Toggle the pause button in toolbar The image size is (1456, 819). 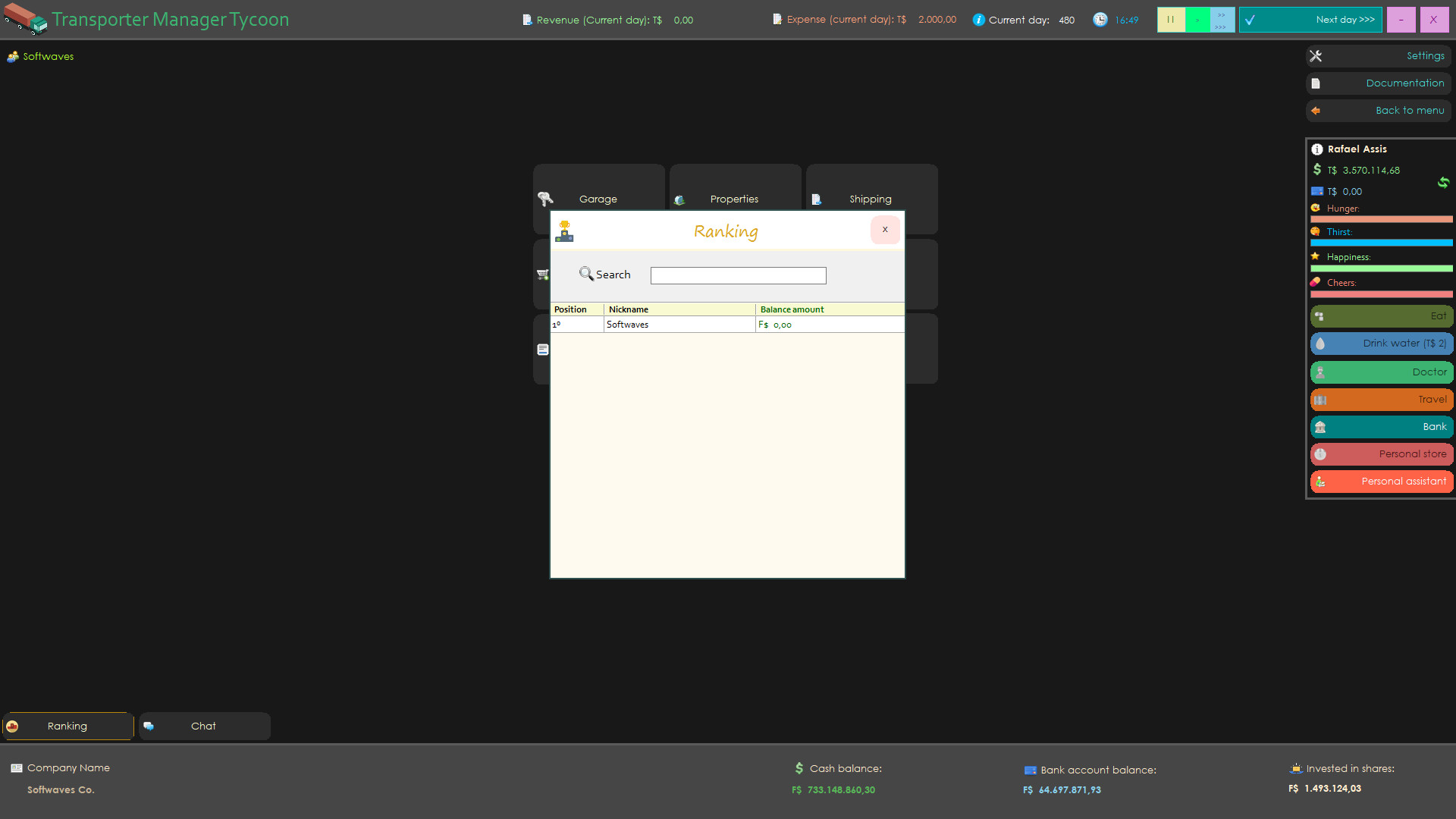[x=1169, y=19]
